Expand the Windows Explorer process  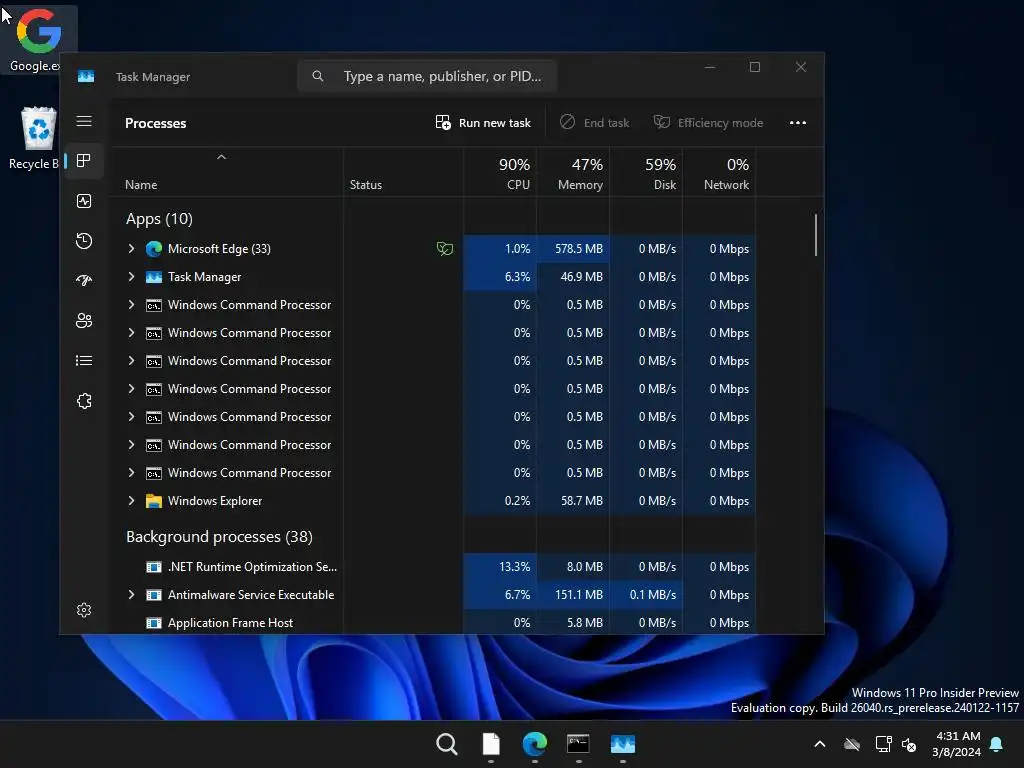pyautogui.click(x=131, y=501)
